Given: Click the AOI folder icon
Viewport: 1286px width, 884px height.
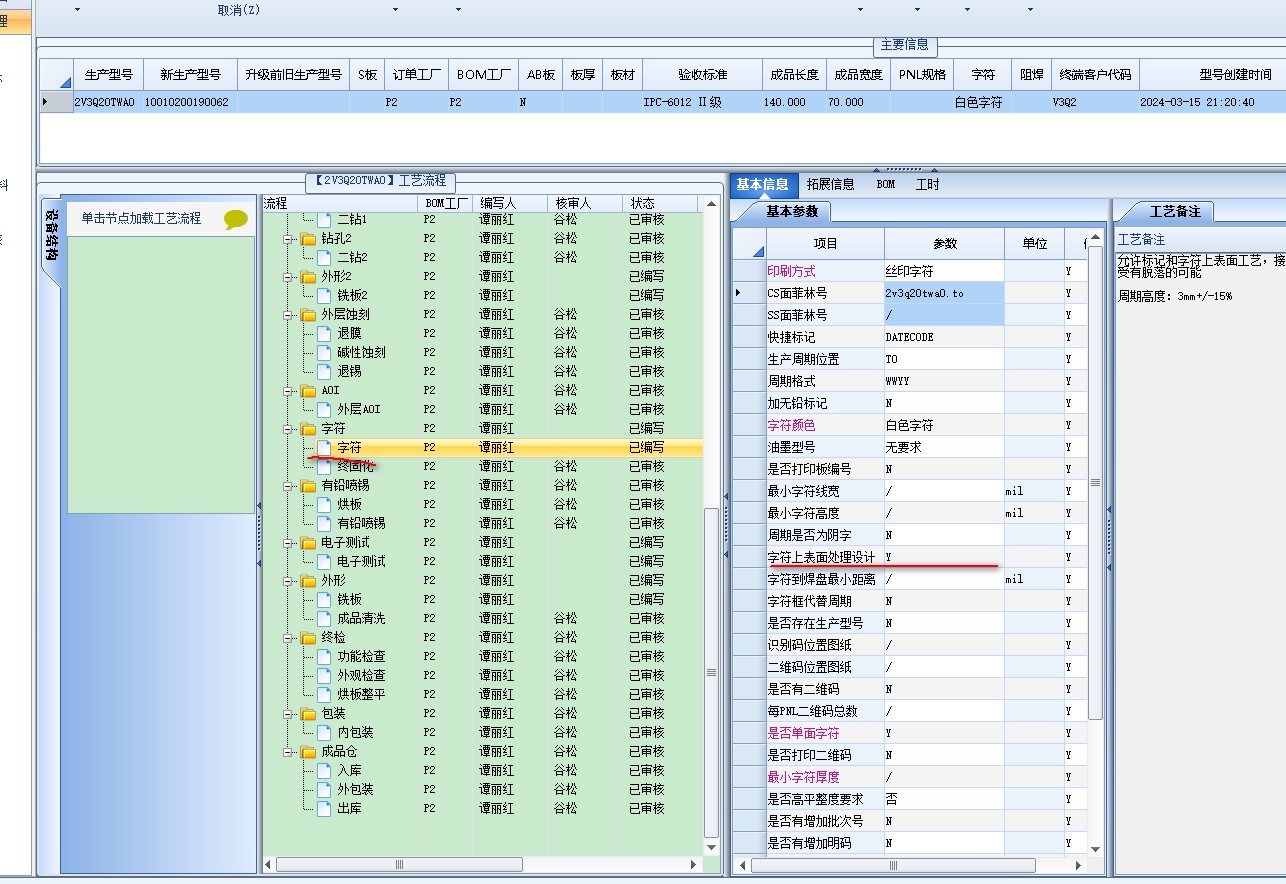Looking at the screenshot, I should click(308, 391).
